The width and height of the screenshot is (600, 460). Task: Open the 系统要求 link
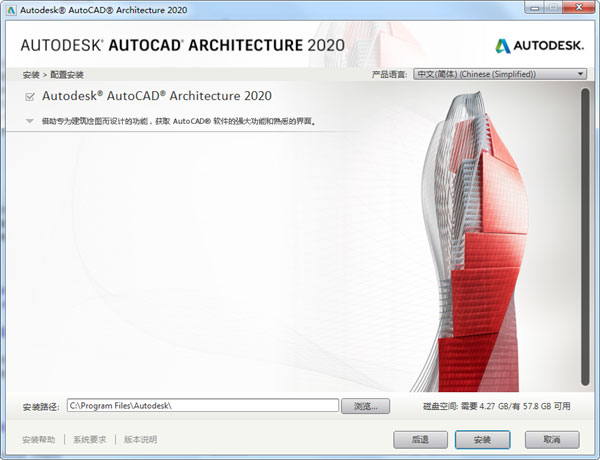coord(92,439)
